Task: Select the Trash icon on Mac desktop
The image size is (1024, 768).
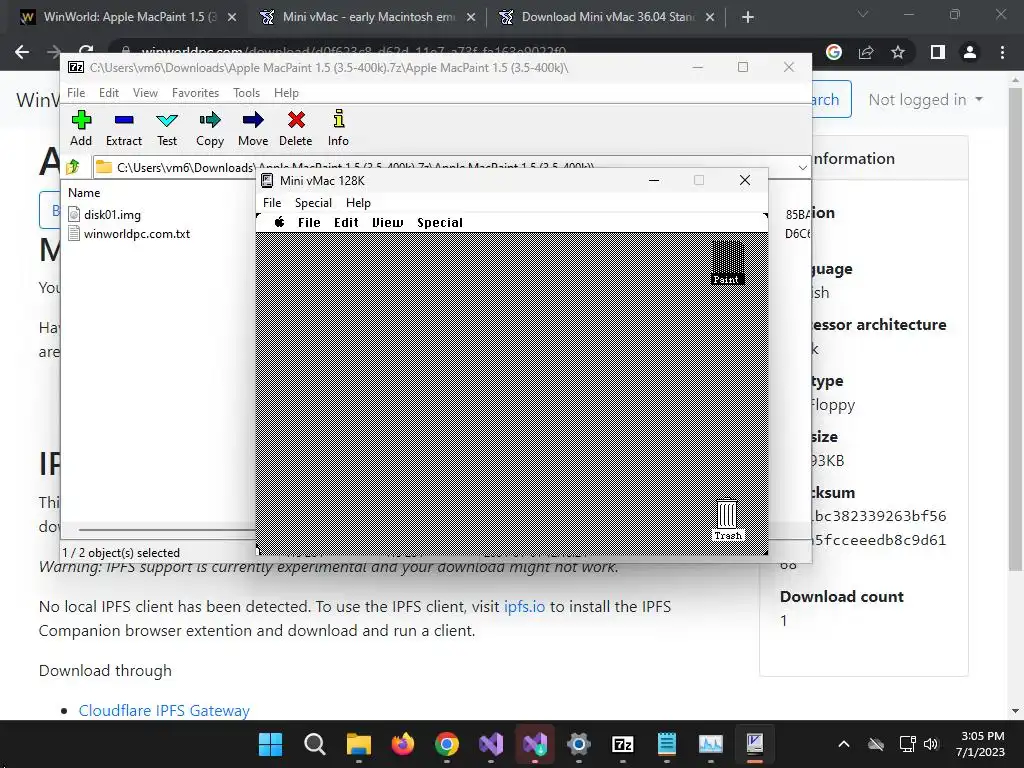Action: (x=728, y=520)
